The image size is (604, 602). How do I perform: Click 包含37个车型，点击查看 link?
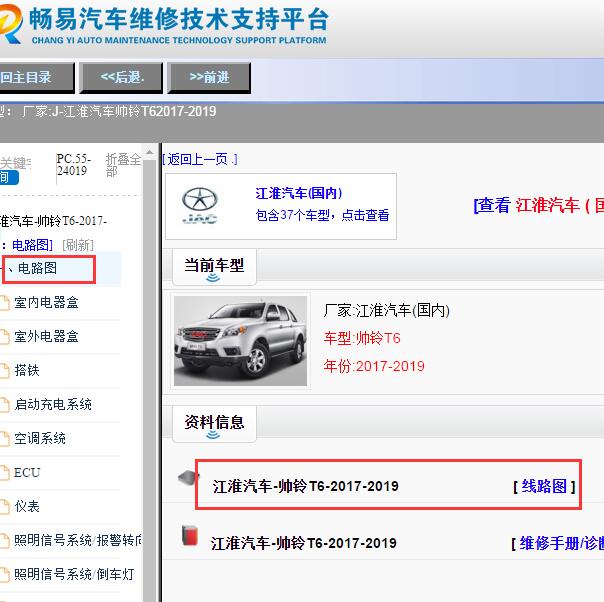pyautogui.click(x=322, y=215)
